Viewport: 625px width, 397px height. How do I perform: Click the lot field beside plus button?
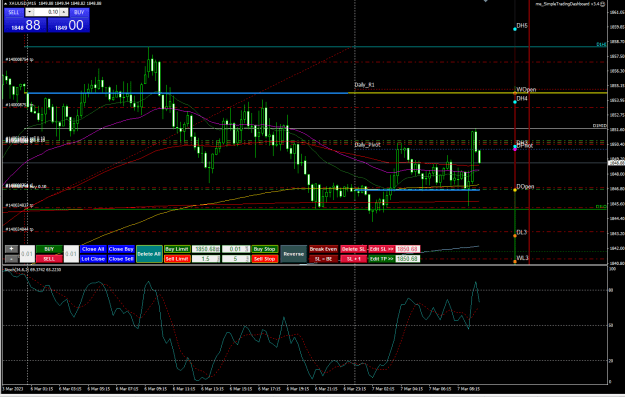coord(27,254)
